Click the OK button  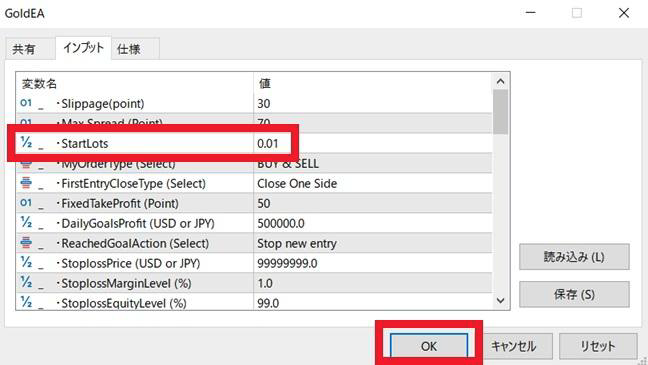point(429,346)
